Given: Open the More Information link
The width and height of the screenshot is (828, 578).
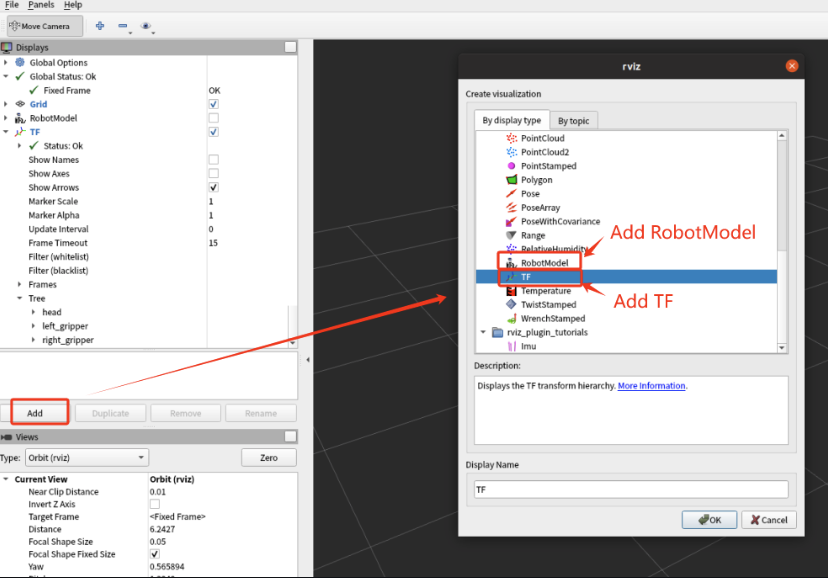Looking at the screenshot, I should 651,386.
